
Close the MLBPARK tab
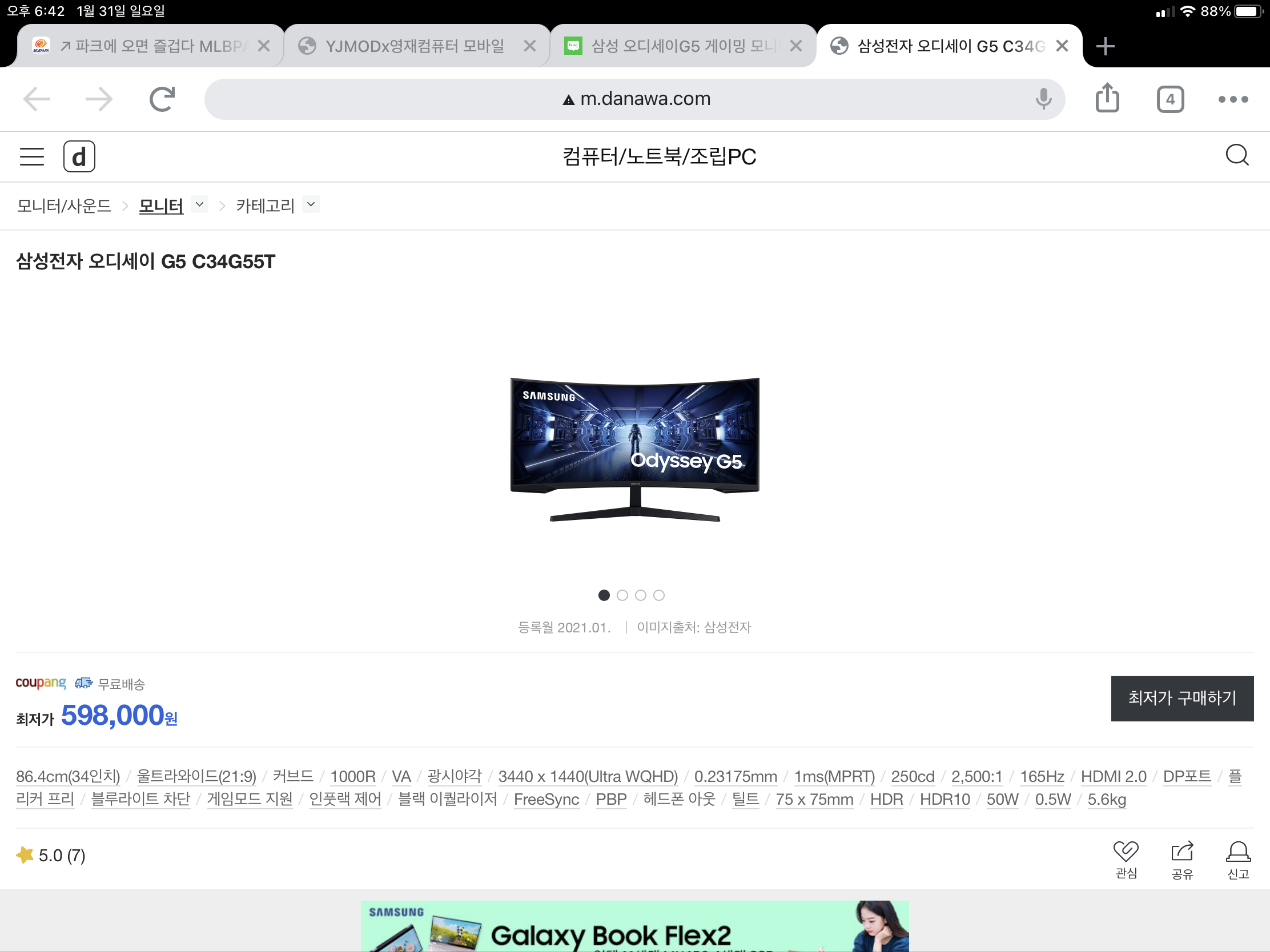(263, 46)
